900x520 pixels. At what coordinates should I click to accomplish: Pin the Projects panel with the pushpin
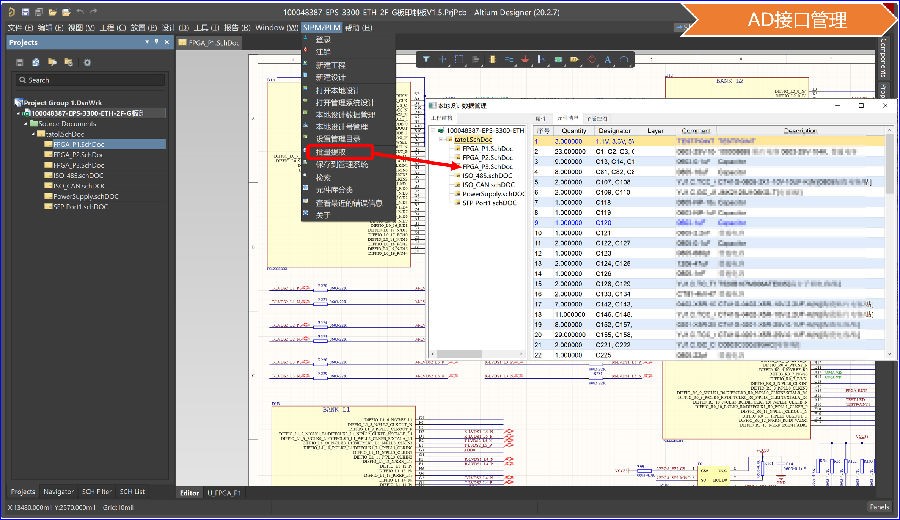click(x=156, y=43)
